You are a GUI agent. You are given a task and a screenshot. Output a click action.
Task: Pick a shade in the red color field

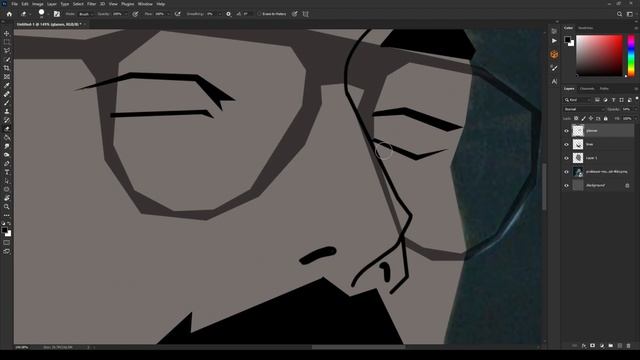[599, 56]
